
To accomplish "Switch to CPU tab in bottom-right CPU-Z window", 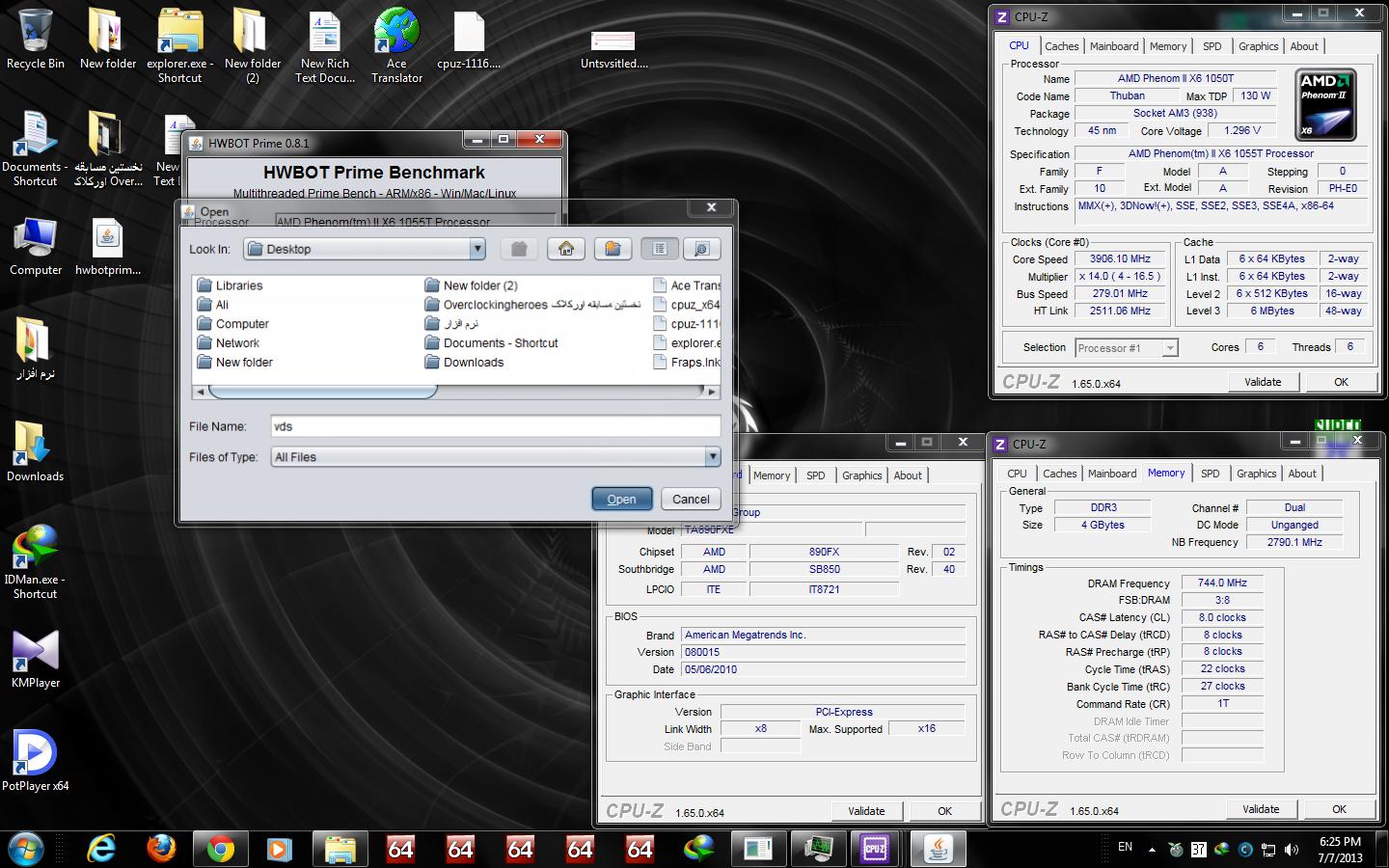I will click(1017, 474).
